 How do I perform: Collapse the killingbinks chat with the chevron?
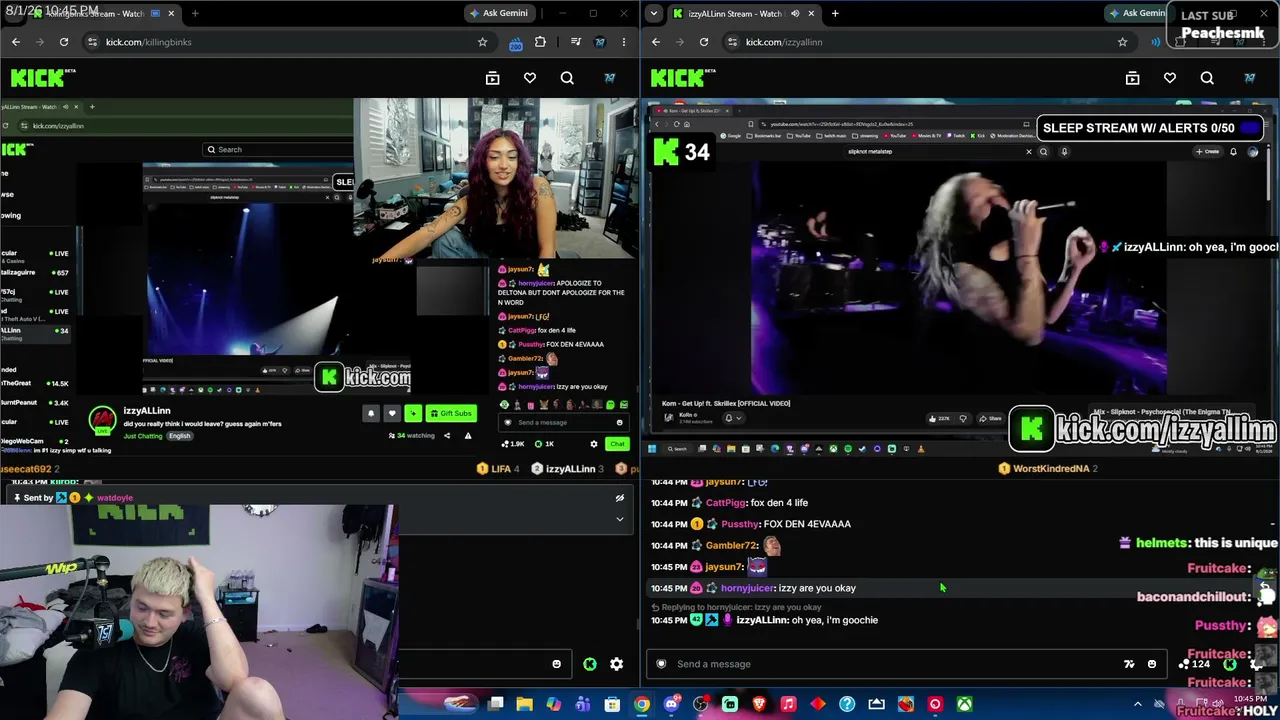[620, 519]
